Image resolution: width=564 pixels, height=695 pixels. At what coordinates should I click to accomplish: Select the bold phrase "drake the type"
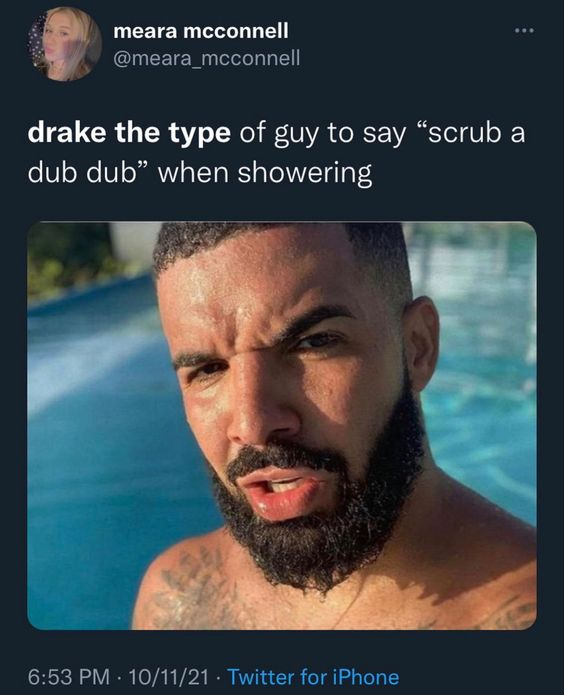(129, 133)
